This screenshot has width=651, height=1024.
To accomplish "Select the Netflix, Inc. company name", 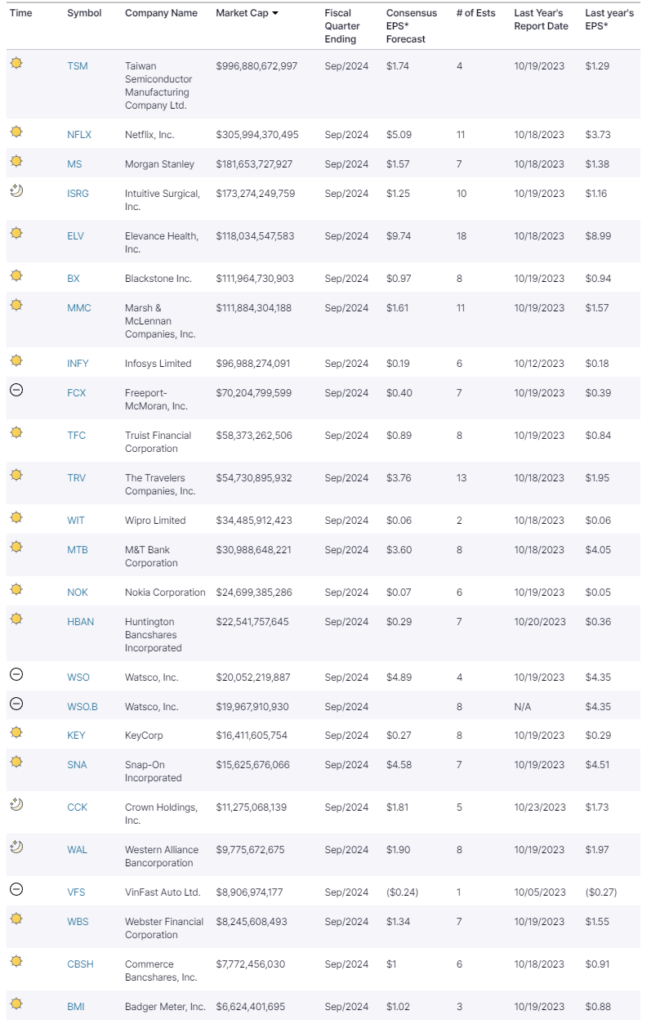I will [x=149, y=135].
